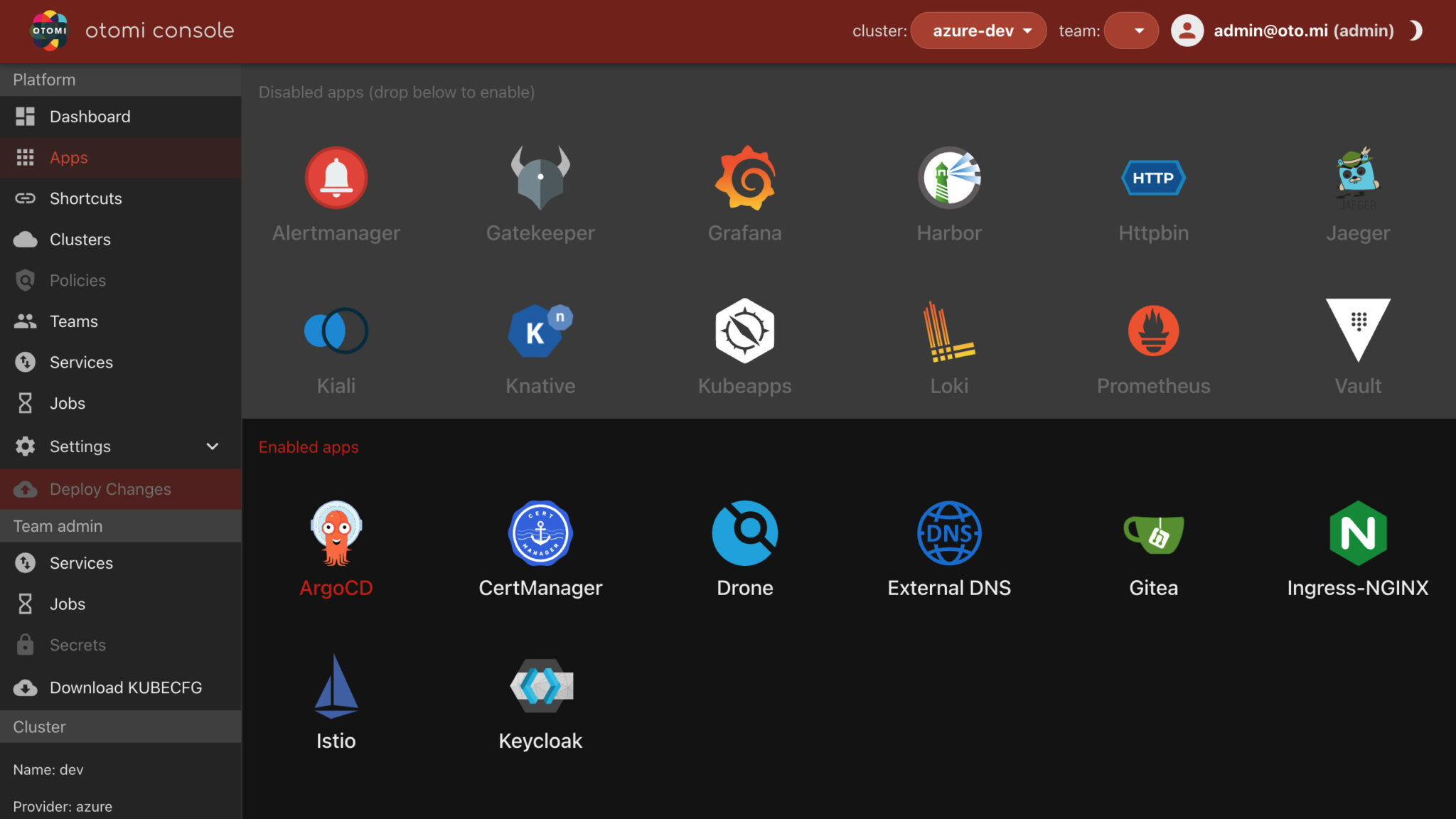Image resolution: width=1456 pixels, height=819 pixels.
Task: Open the team selector dropdown
Action: coord(1131,31)
